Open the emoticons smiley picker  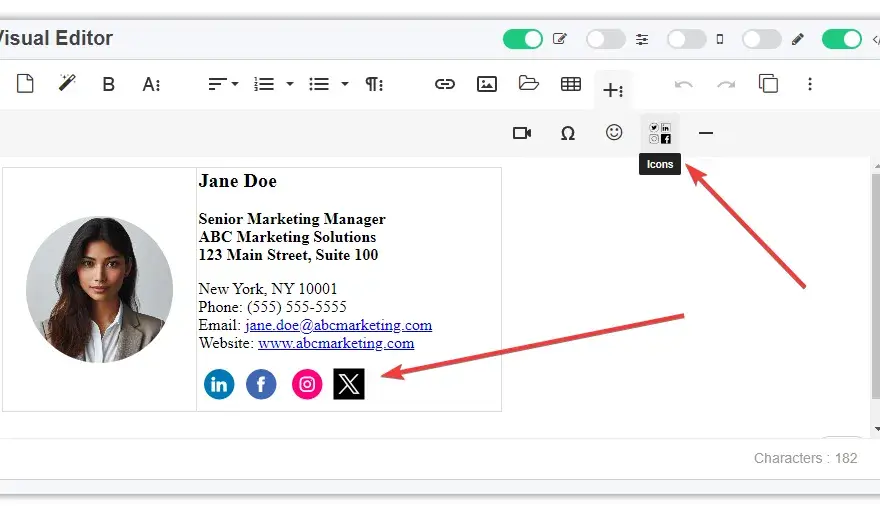coord(614,132)
